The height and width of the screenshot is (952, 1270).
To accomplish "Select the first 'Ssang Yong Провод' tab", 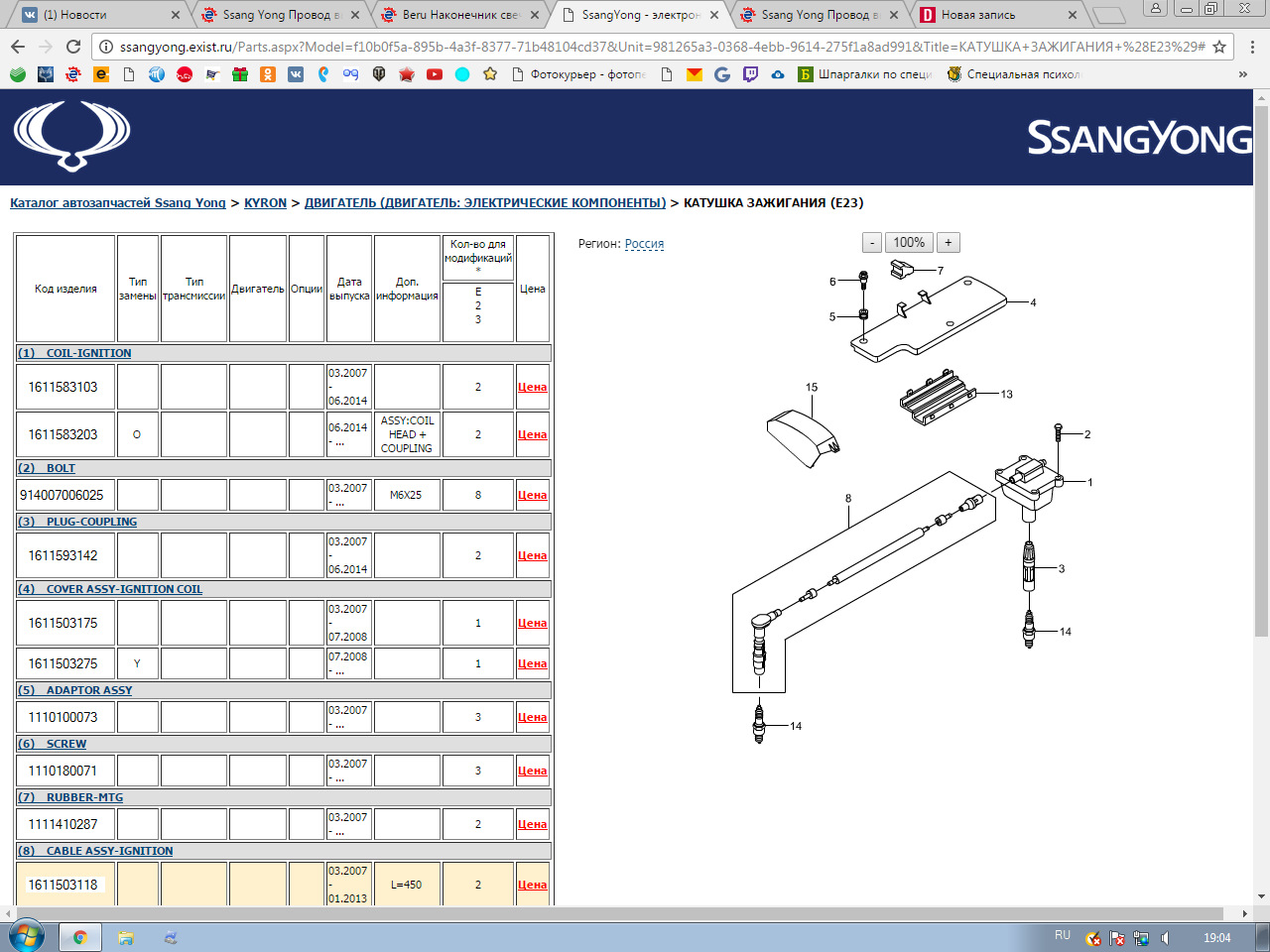I will click(281, 15).
